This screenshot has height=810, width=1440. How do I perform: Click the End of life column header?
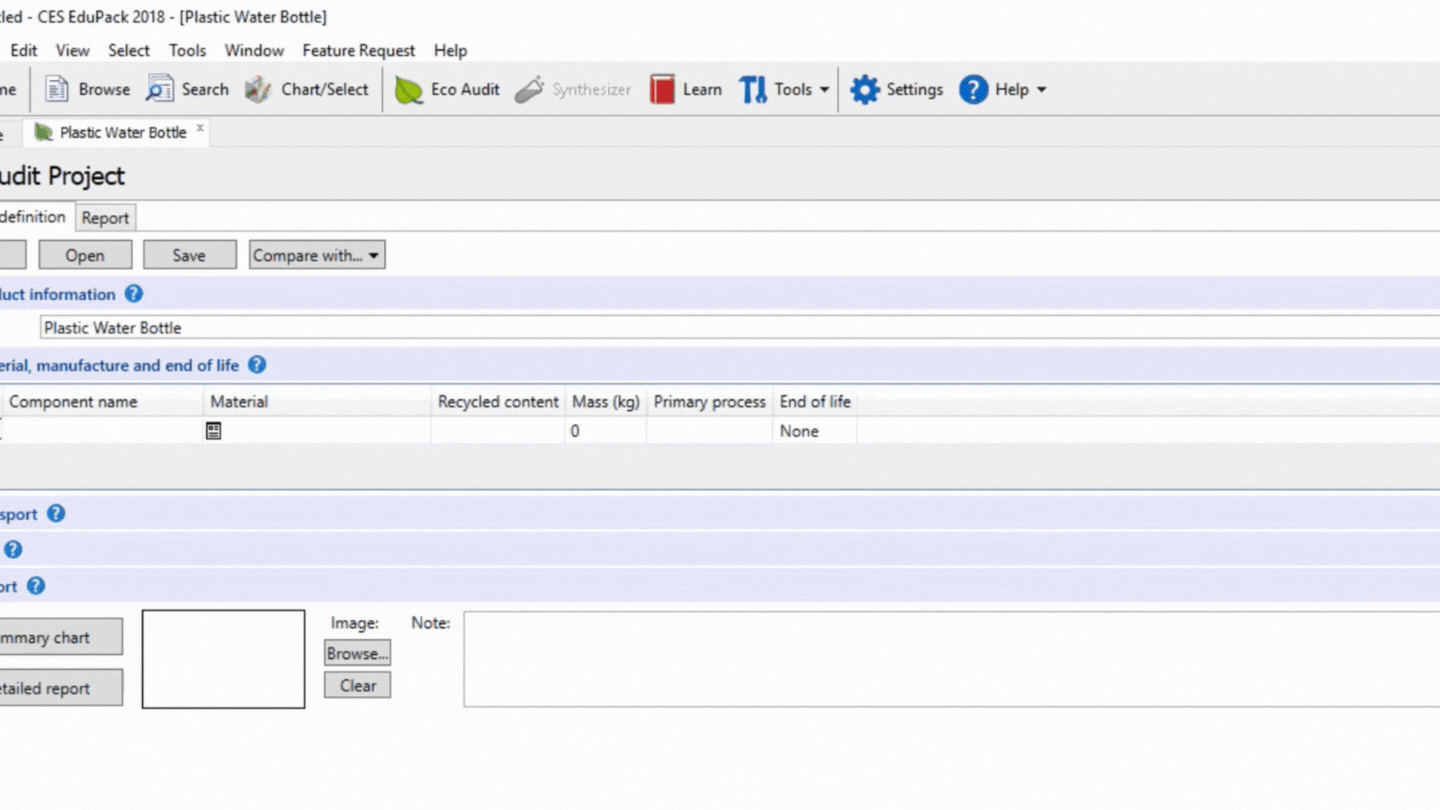coord(815,402)
